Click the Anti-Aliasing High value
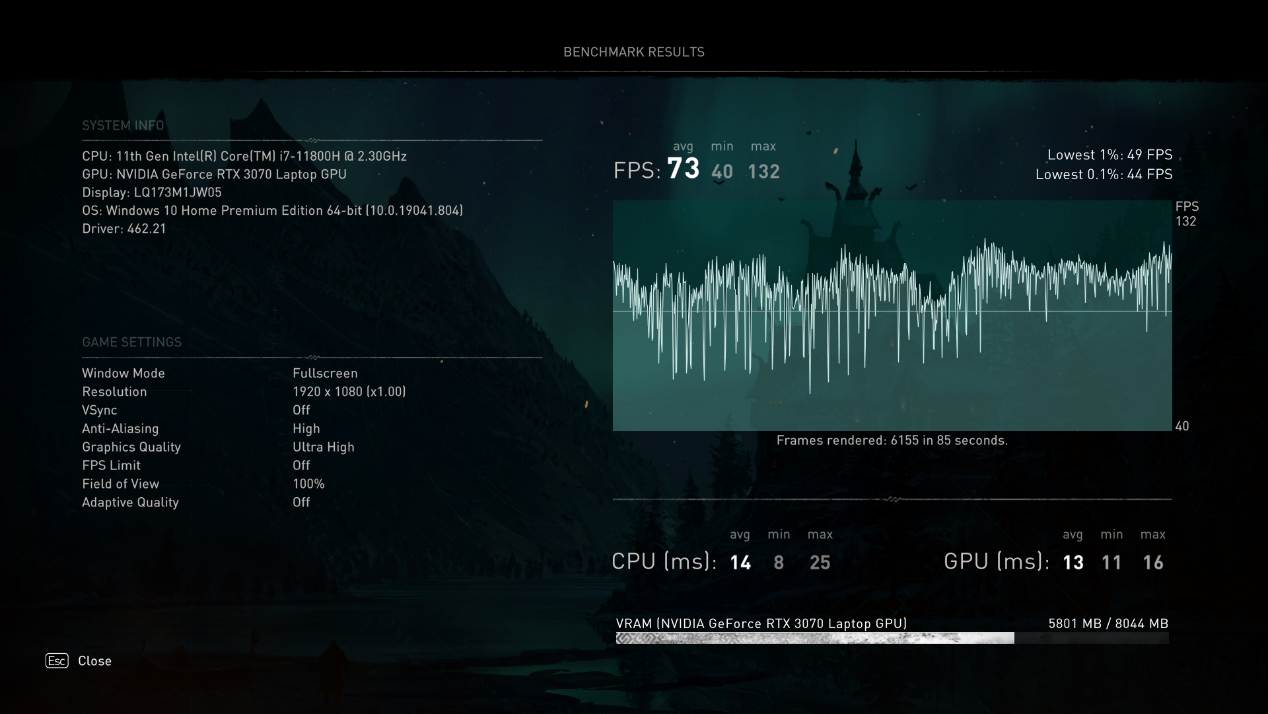 point(307,429)
